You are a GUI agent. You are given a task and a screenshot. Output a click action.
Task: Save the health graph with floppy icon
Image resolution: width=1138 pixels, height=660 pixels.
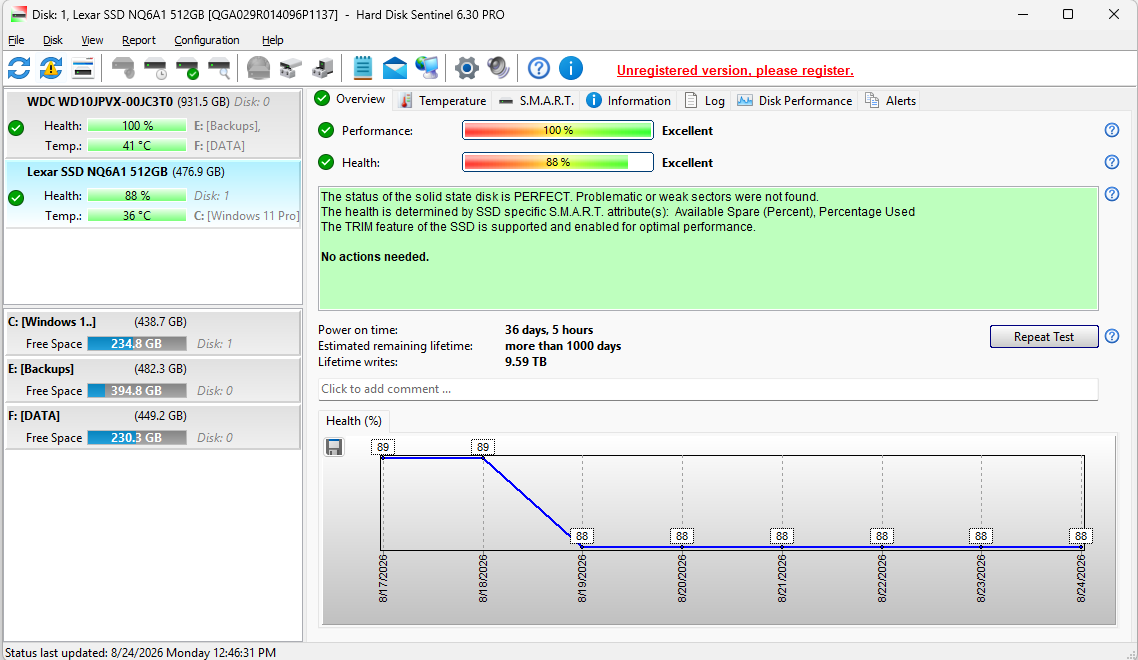(x=334, y=447)
